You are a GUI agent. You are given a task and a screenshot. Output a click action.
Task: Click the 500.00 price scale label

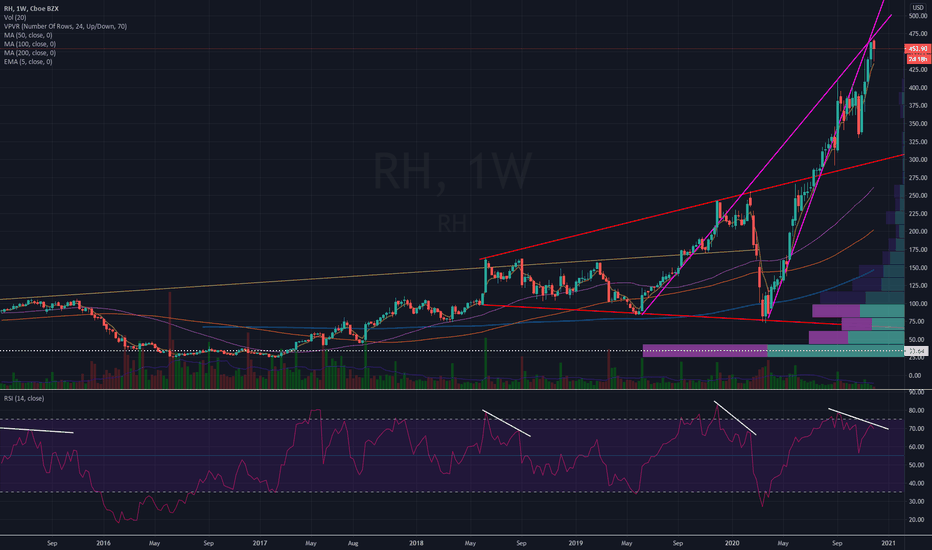point(918,16)
